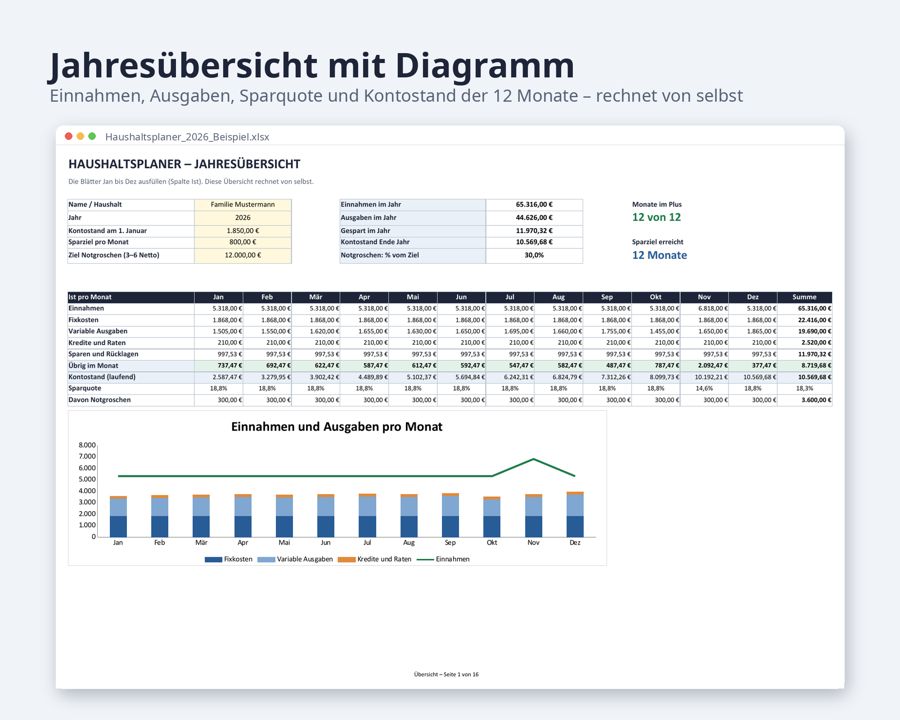Click the 'Ist pro Monat' table header cell
The height and width of the screenshot is (720, 900).
click(x=131, y=297)
